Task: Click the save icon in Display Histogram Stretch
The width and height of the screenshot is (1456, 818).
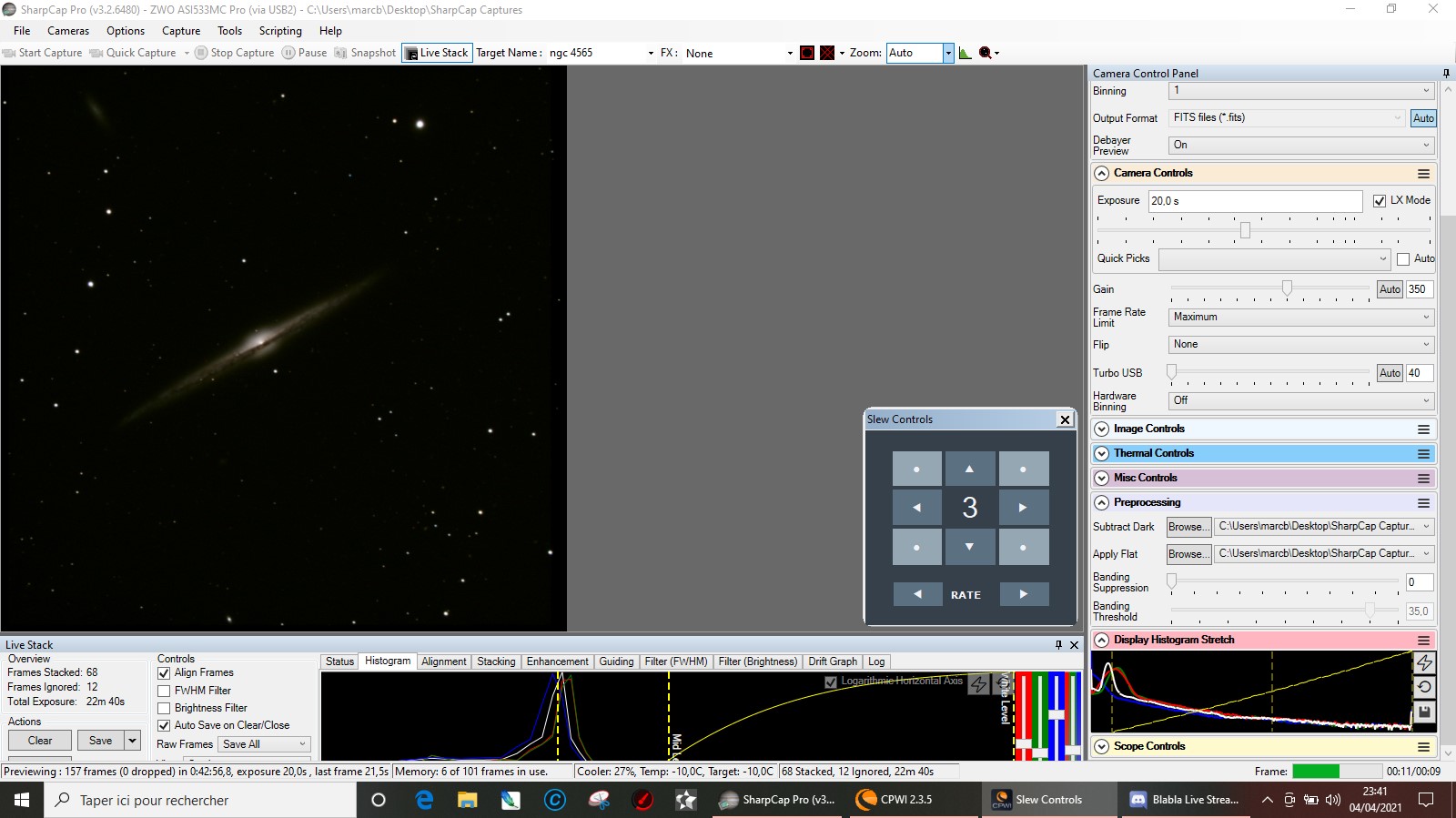Action: click(x=1424, y=712)
